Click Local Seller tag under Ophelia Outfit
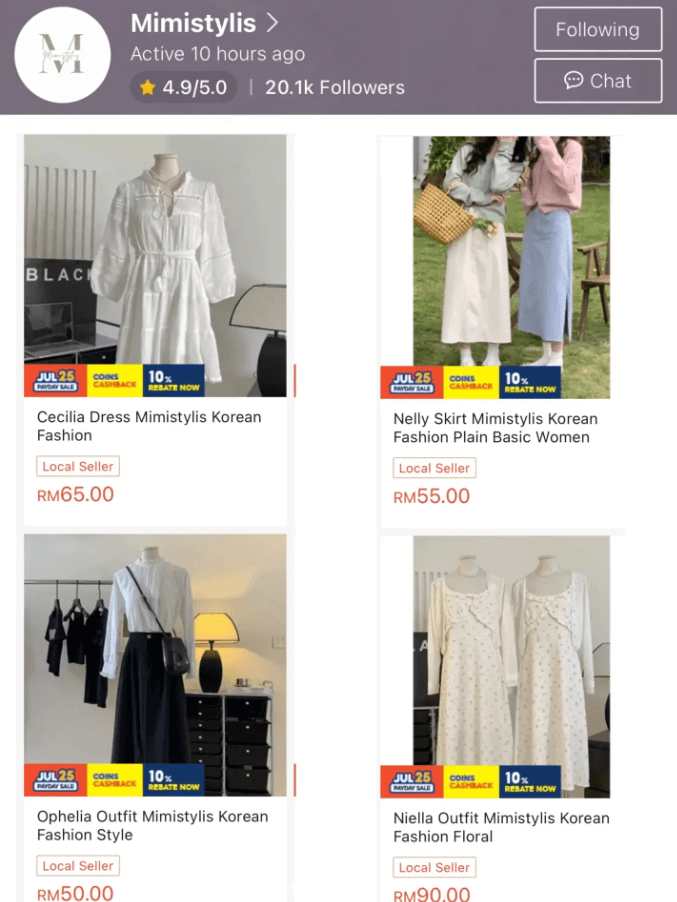Image resolution: width=677 pixels, height=902 pixels. (78, 866)
